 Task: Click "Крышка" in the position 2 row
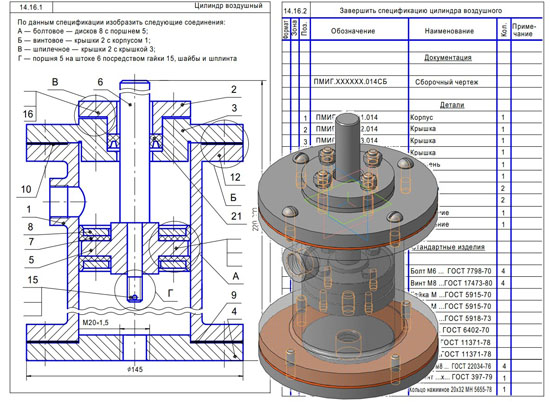[423, 129]
